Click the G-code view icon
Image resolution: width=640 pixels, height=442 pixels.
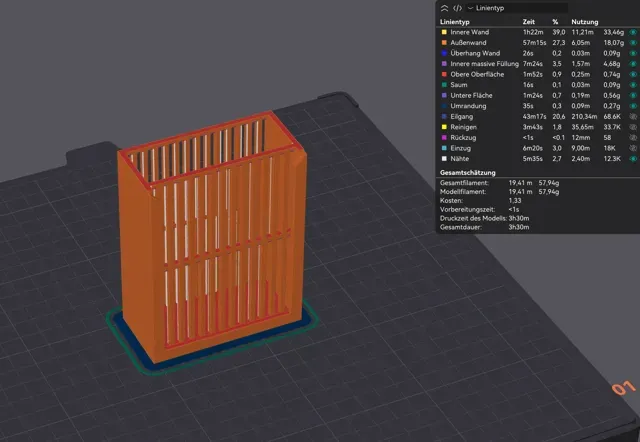coord(458,8)
